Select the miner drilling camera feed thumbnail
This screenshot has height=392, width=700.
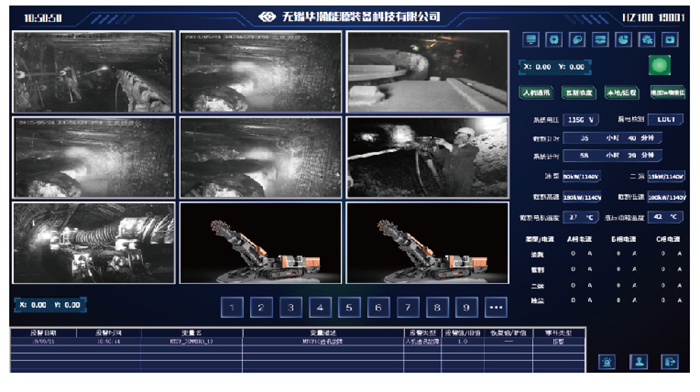coord(428,157)
